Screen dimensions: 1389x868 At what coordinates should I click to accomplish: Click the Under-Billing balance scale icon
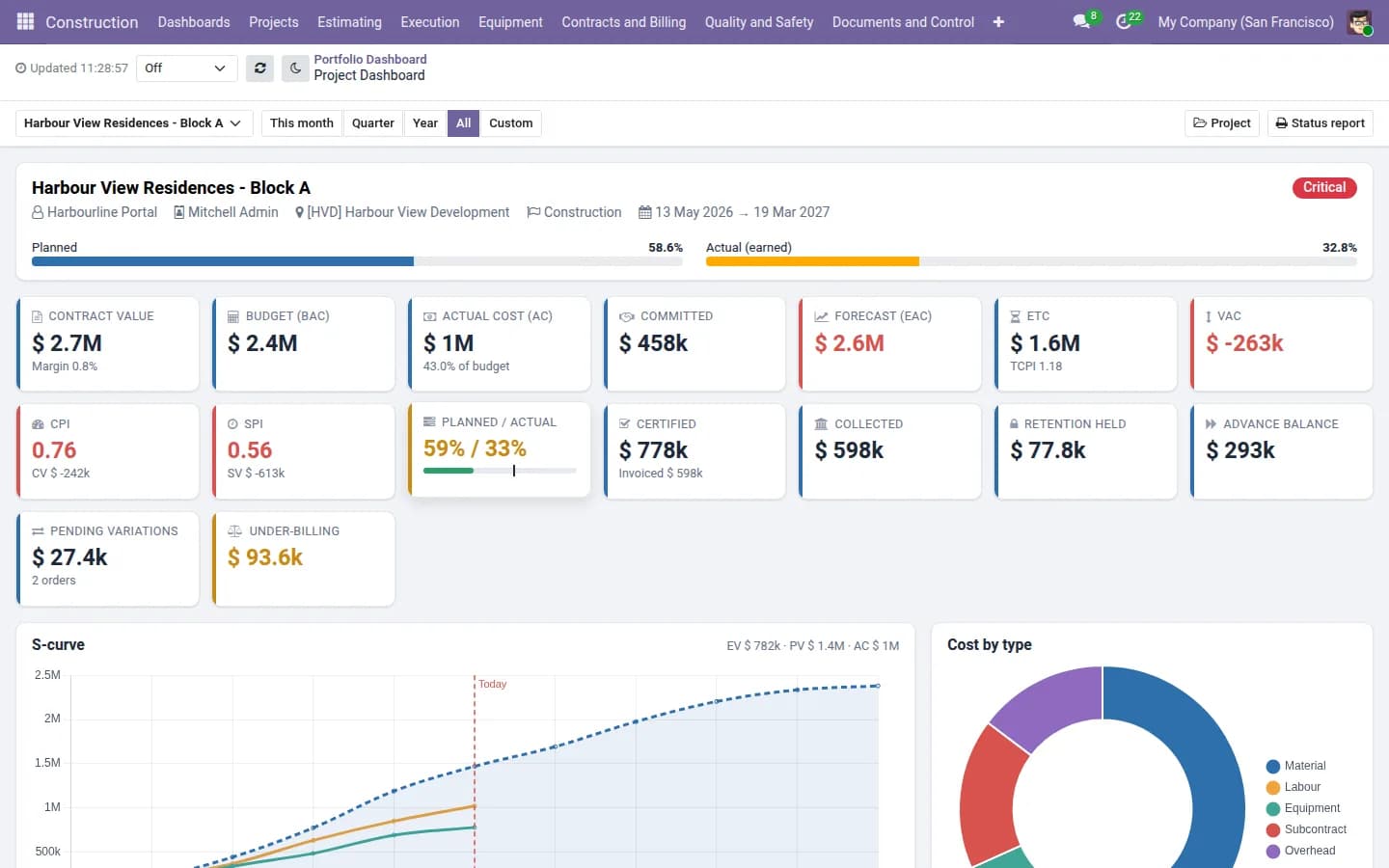(x=234, y=531)
